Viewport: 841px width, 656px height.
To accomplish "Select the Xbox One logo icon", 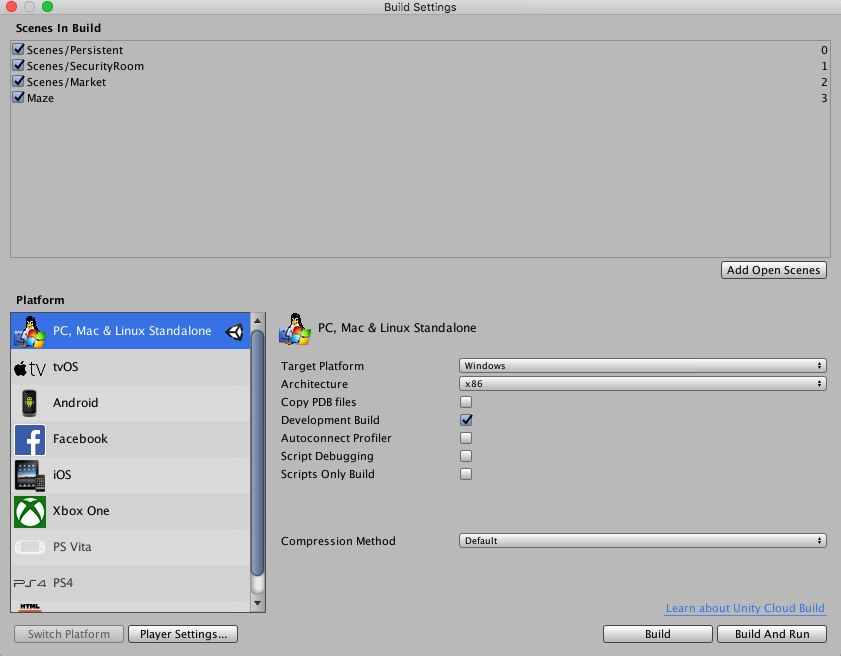I will [30, 512].
